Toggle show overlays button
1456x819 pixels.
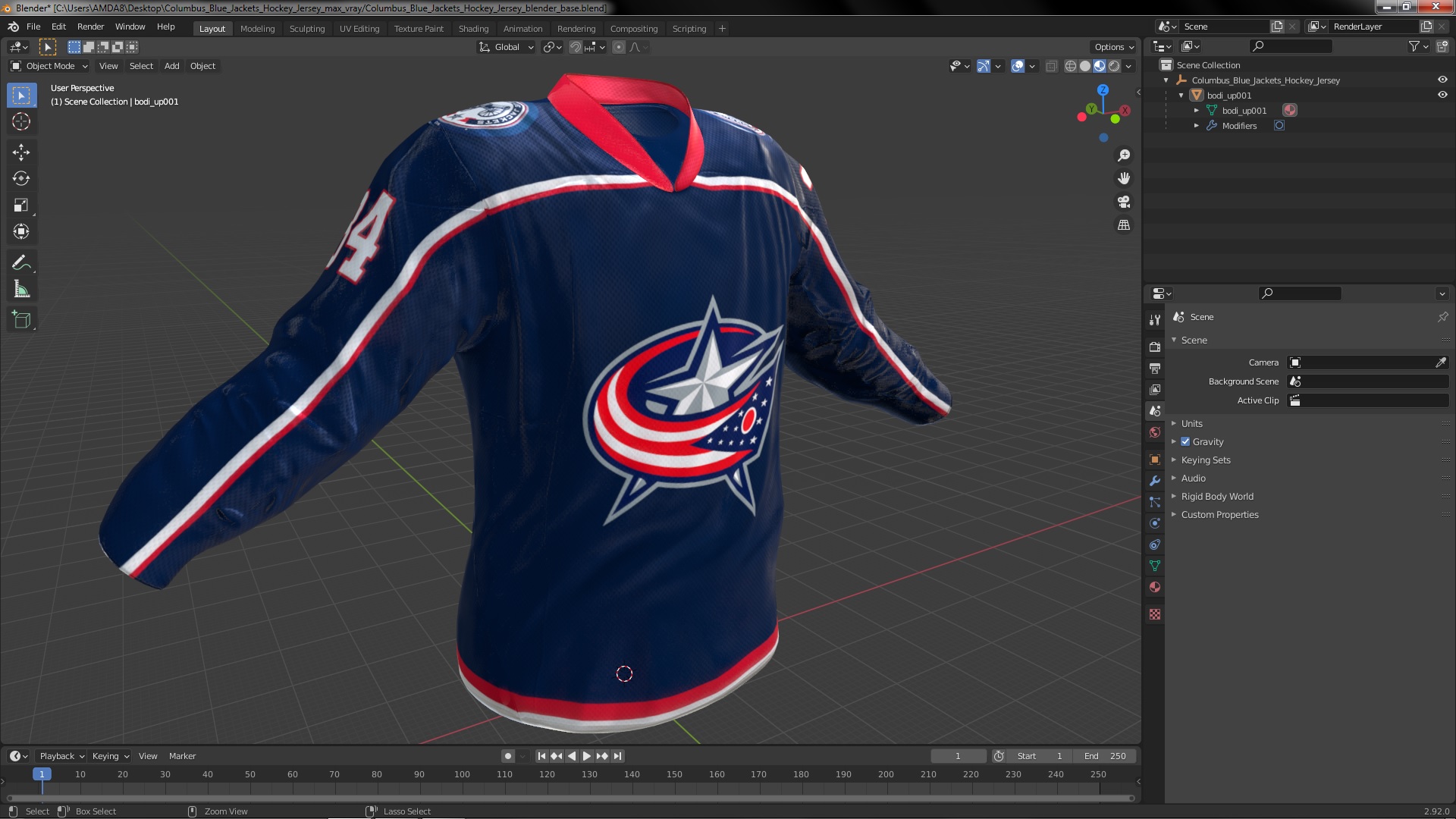click(1018, 66)
